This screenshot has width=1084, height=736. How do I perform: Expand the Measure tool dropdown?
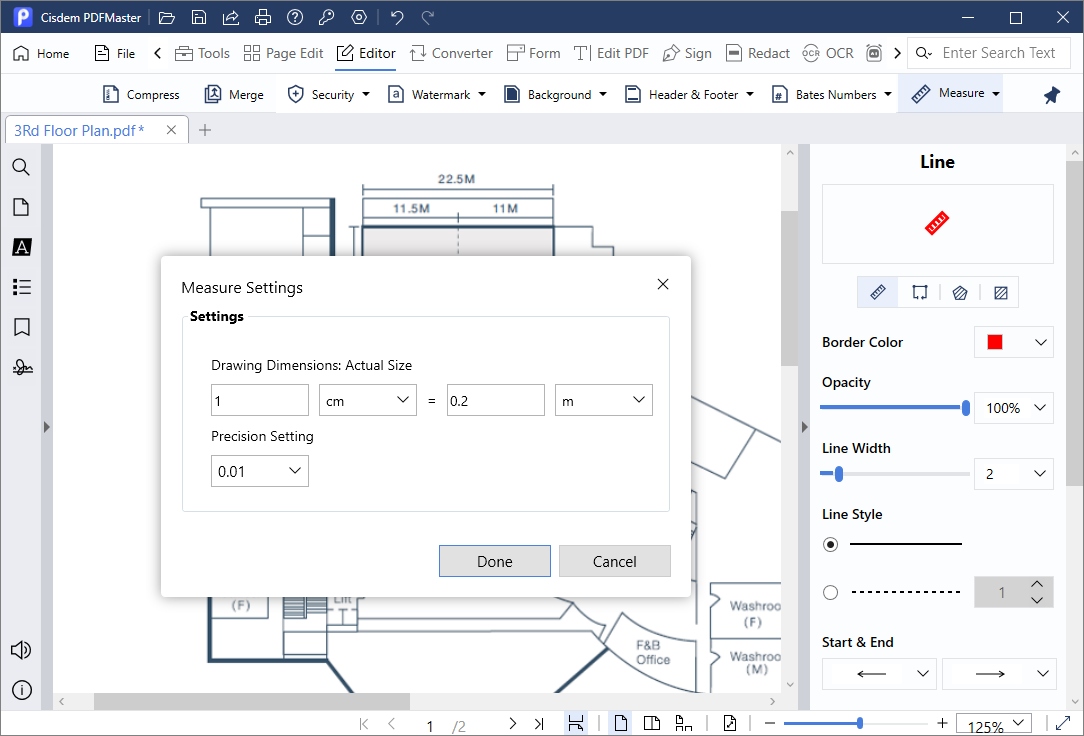pyautogui.click(x=996, y=93)
